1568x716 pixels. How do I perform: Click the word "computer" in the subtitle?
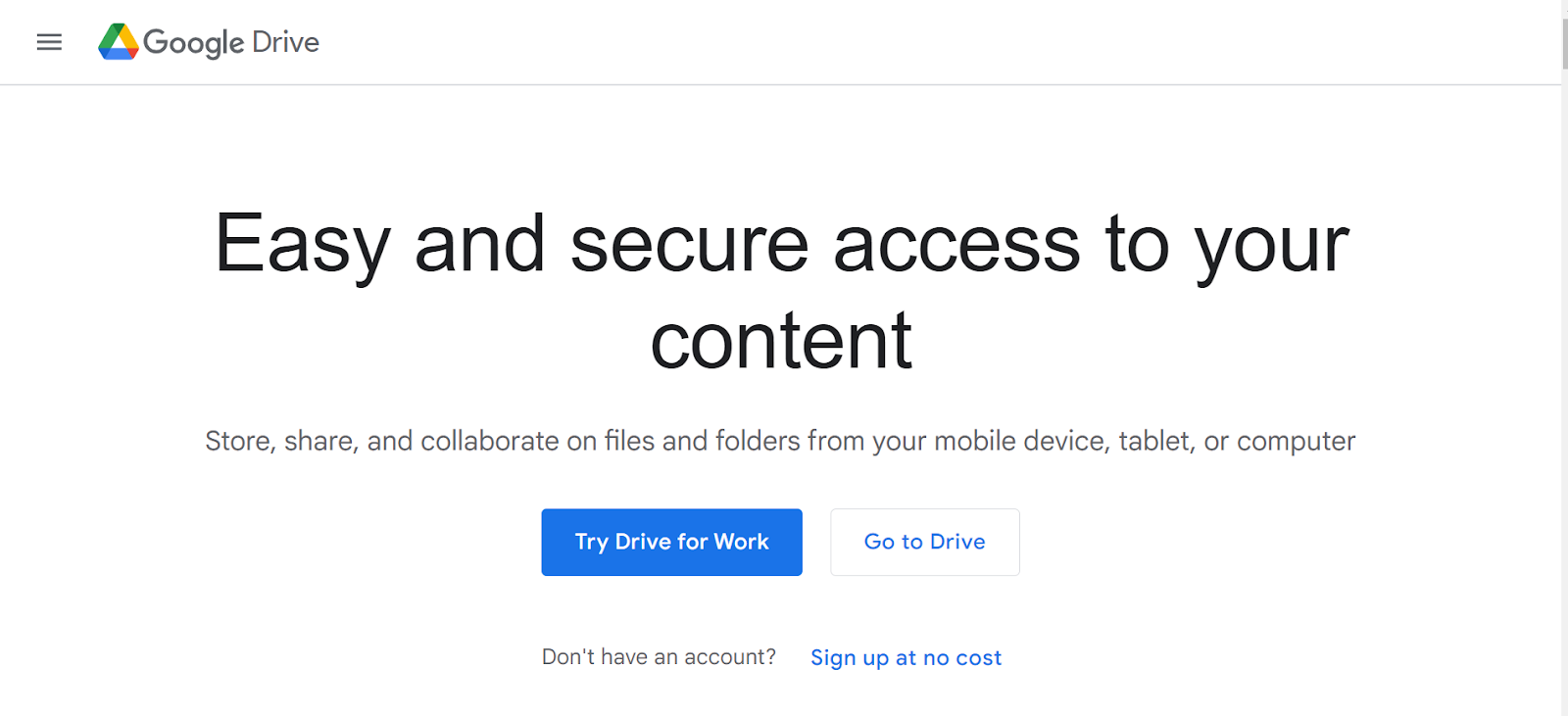(1296, 441)
